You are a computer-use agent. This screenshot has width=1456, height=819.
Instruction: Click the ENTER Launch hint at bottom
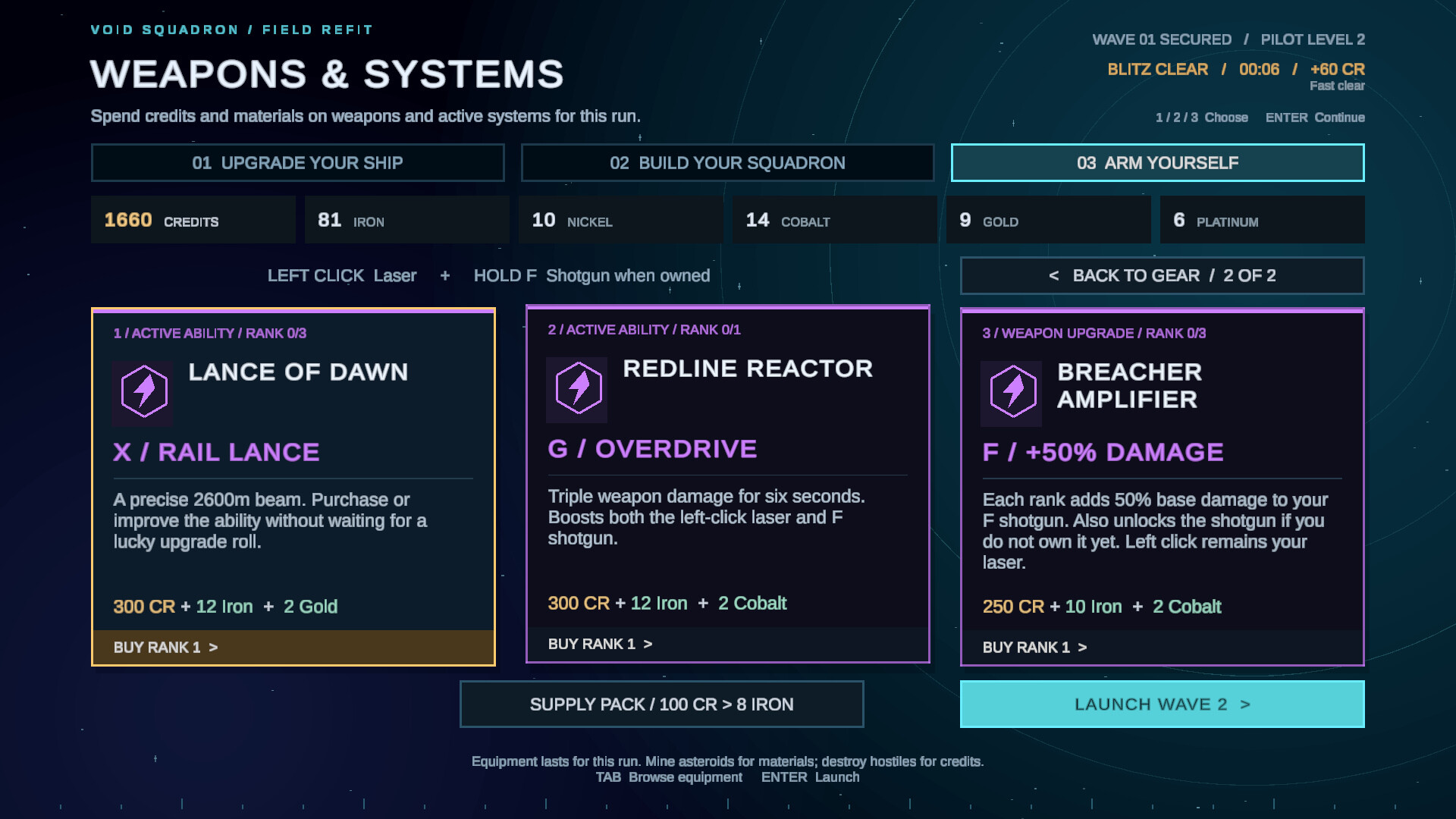click(811, 777)
